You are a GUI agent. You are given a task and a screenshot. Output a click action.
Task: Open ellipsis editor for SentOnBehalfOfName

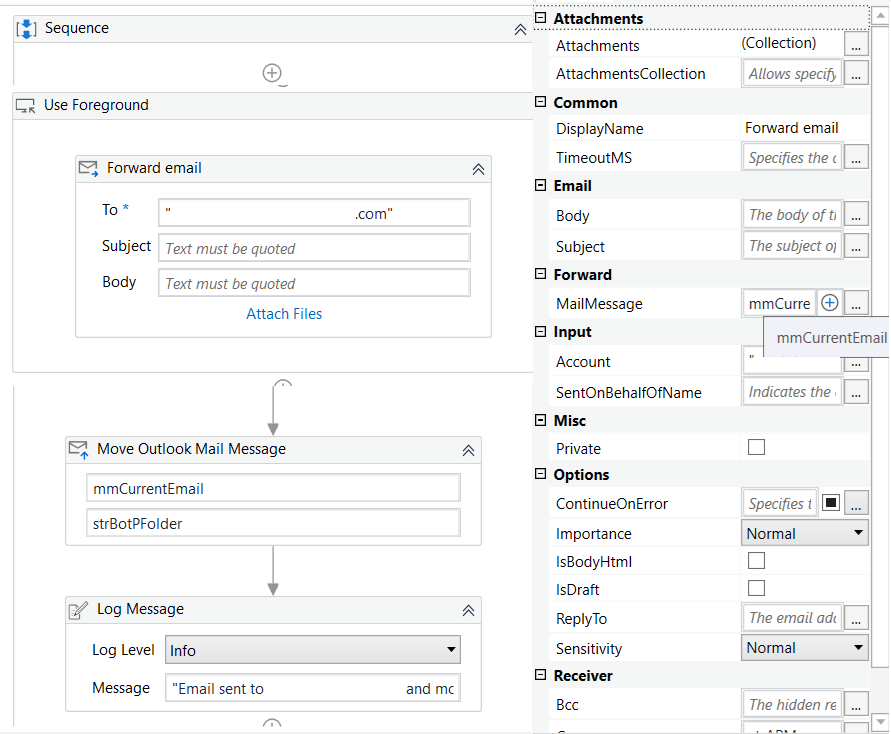[856, 391]
